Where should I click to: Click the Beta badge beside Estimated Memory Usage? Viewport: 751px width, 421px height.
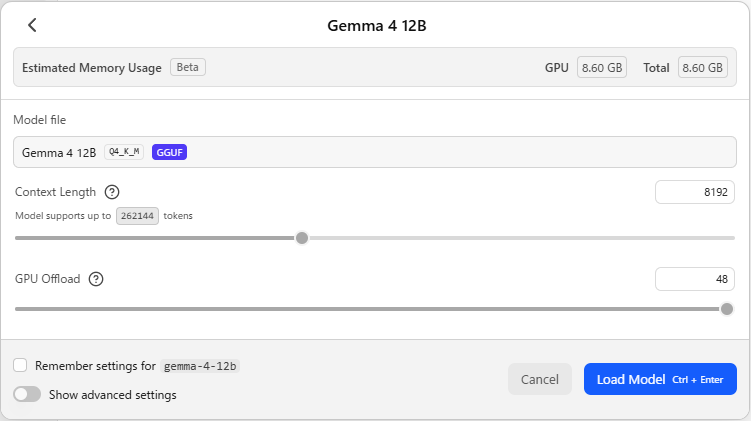188,67
